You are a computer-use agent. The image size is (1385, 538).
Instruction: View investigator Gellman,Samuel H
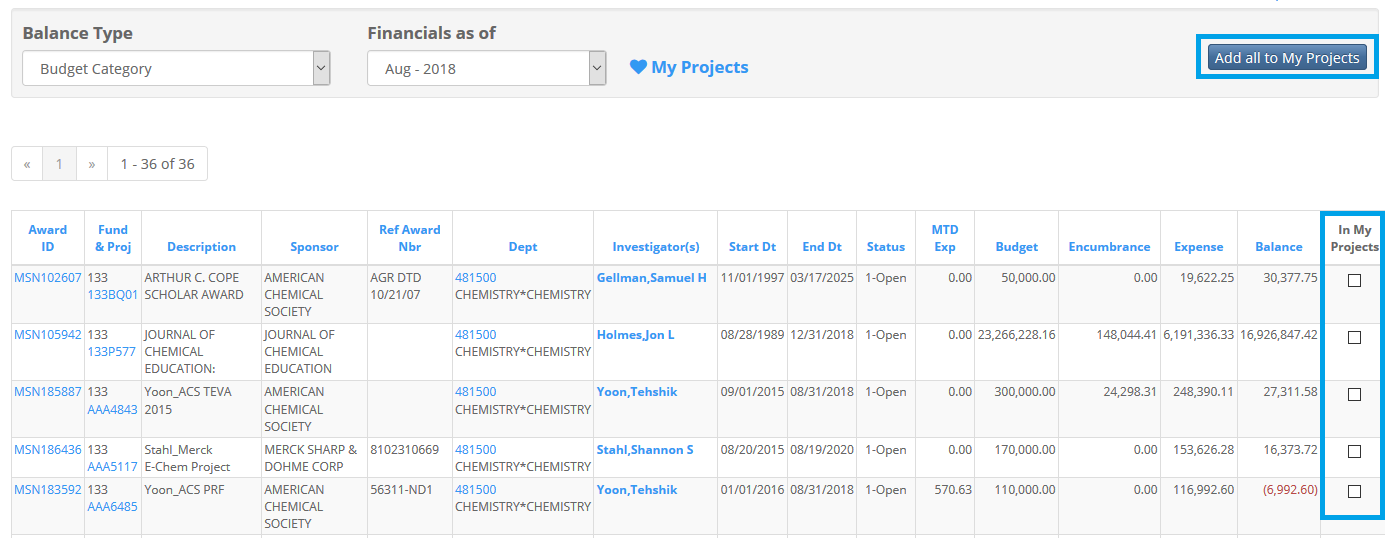coord(651,277)
